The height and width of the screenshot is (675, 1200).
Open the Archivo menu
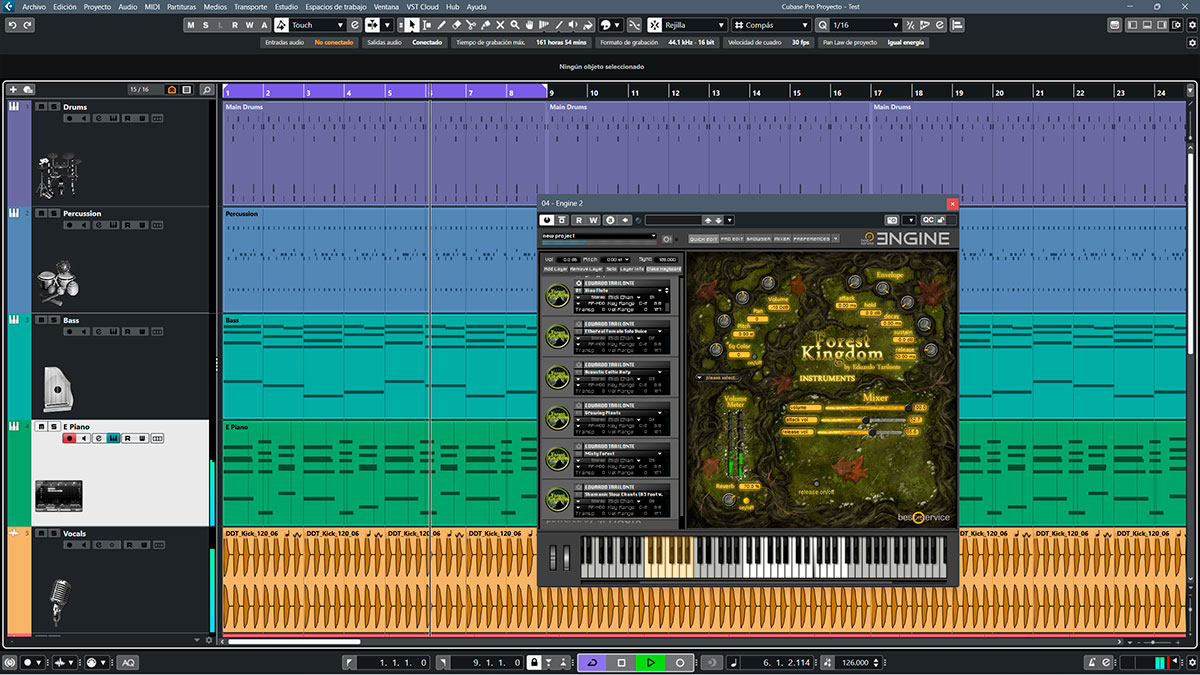point(34,6)
